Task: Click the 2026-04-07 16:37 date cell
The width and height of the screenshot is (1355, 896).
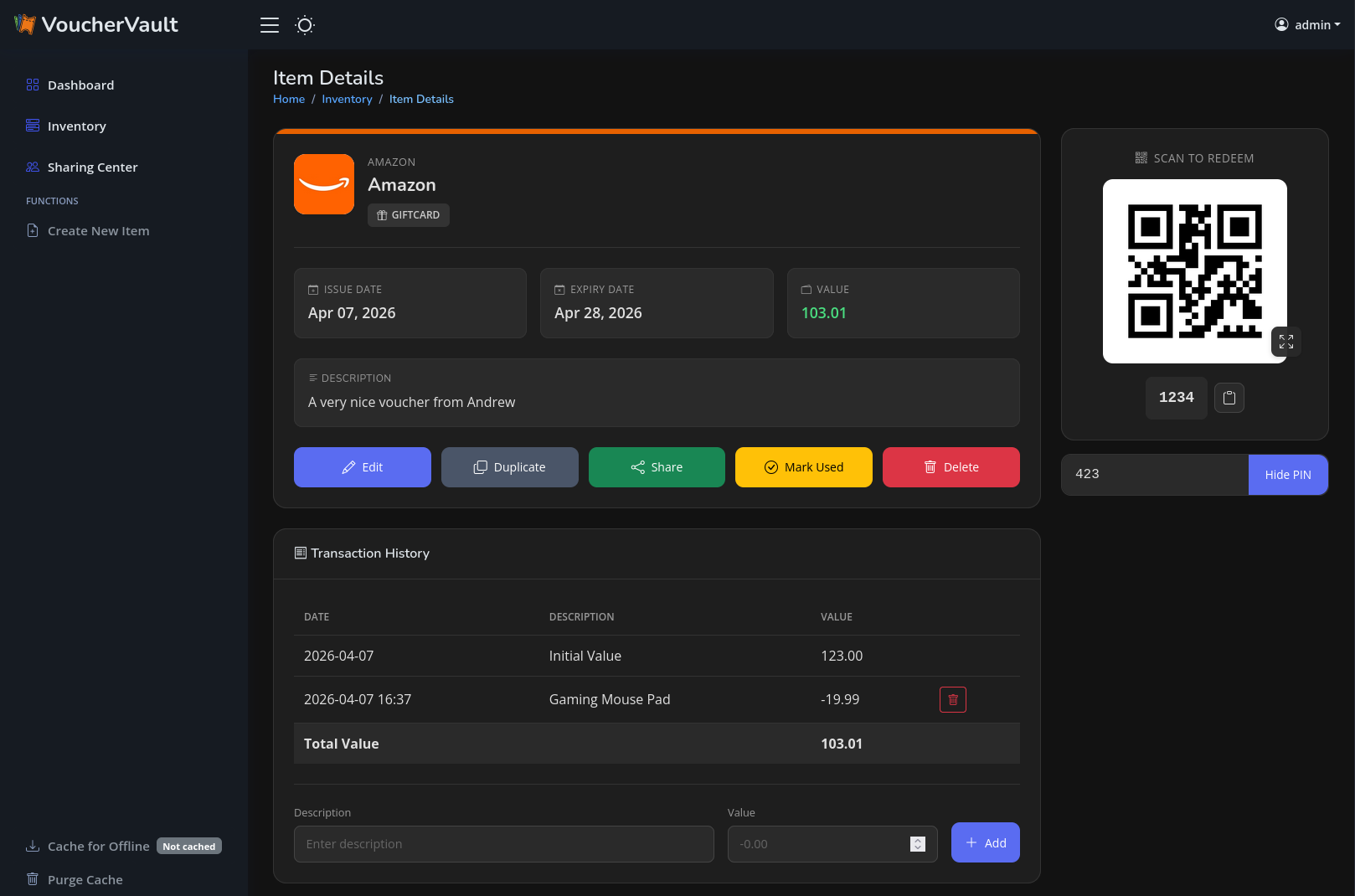Action: (358, 700)
